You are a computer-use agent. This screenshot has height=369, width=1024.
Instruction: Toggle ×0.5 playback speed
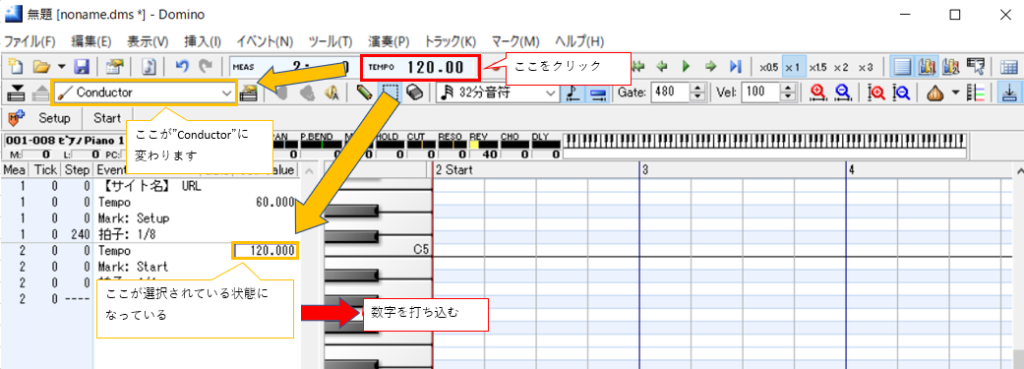pos(768,67)
